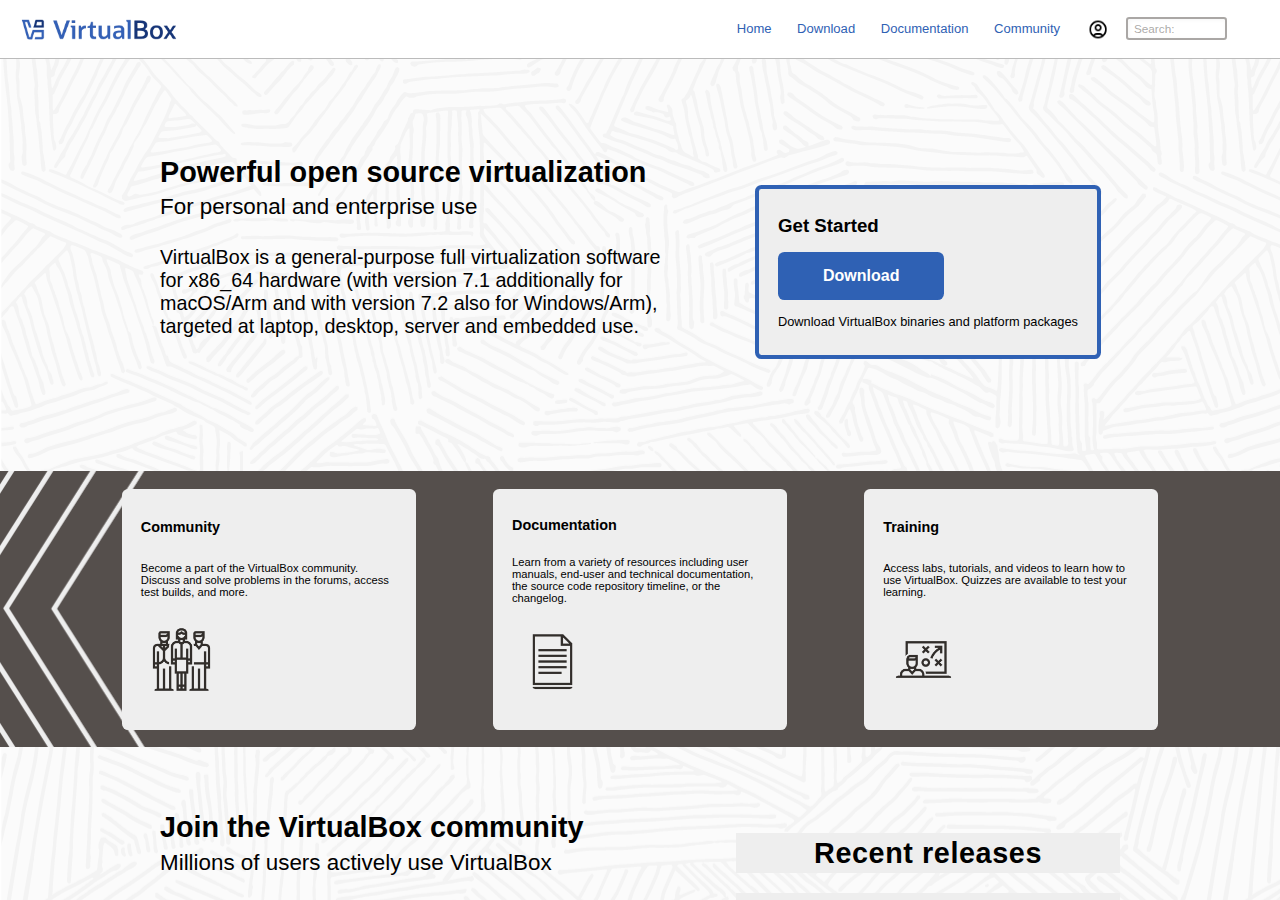Go to the Home nav item
1280x900 pixels.
pos(754,29)
